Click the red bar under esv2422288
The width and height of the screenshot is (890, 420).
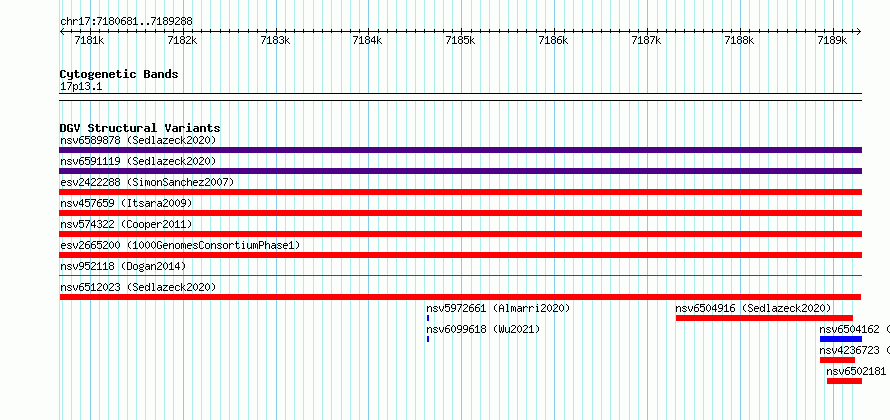(x=460, y=192)
